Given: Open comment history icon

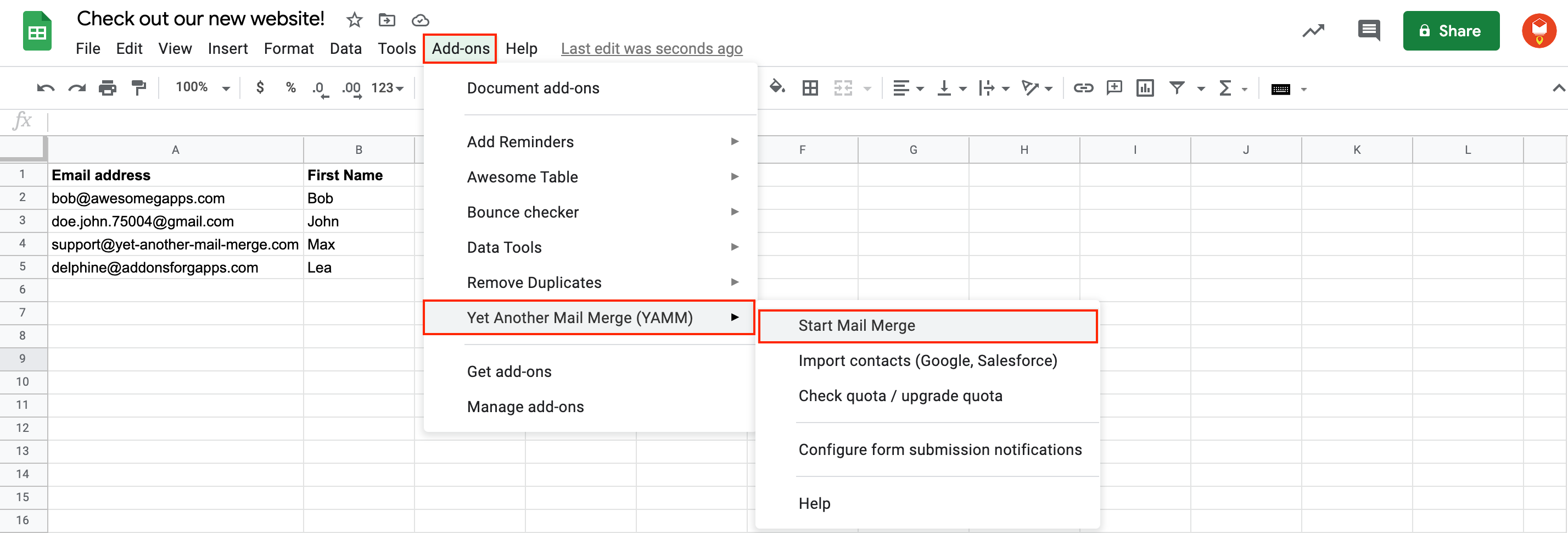Looking at the screenshot, I should point(1368,30).
